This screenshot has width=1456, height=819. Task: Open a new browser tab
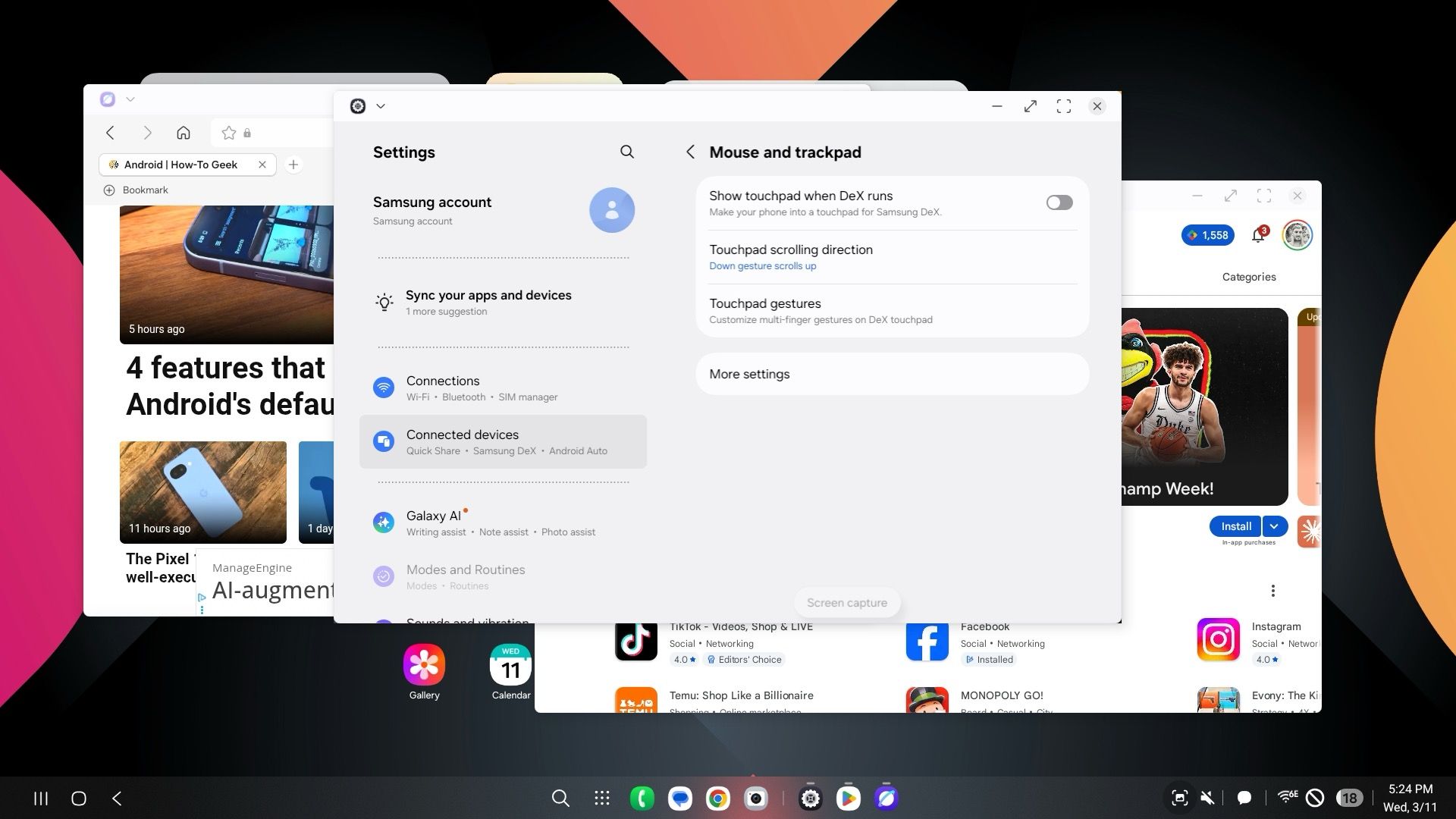(293, 165)
